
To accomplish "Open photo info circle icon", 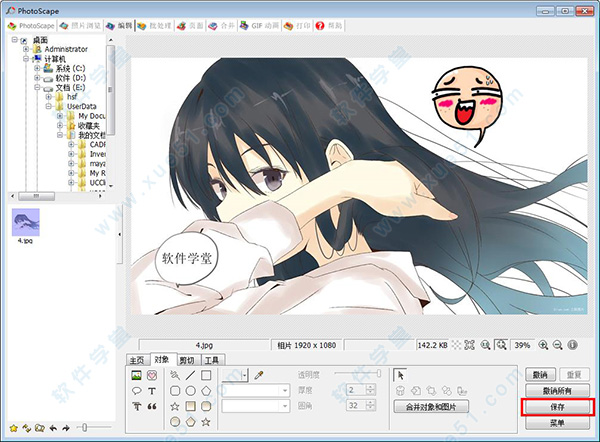I will click(x=572, y=345).
